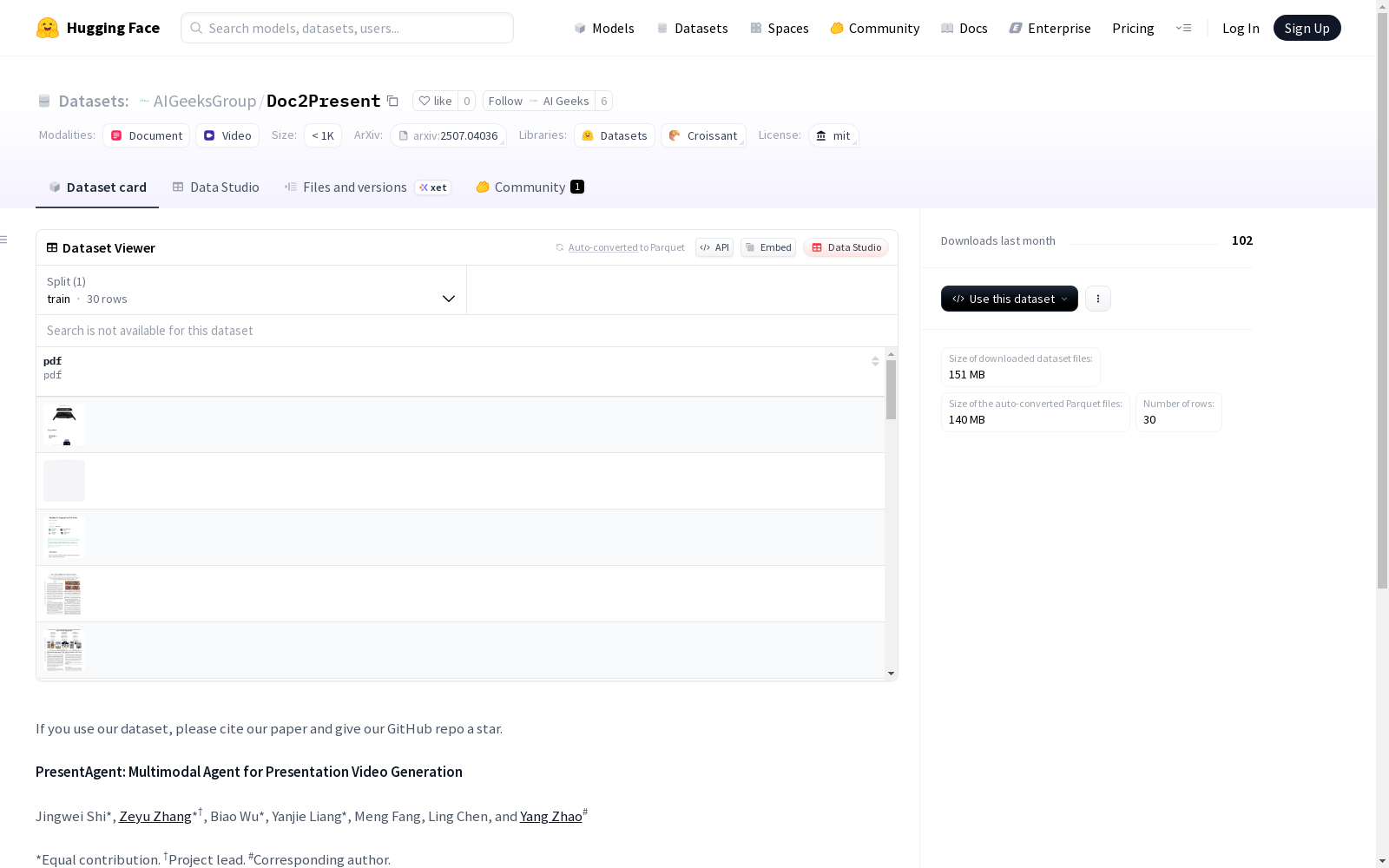Switch to the Community tab
Image resolution: width=1389 pixels, height=868 pixels.
click(x=530, y=187)
